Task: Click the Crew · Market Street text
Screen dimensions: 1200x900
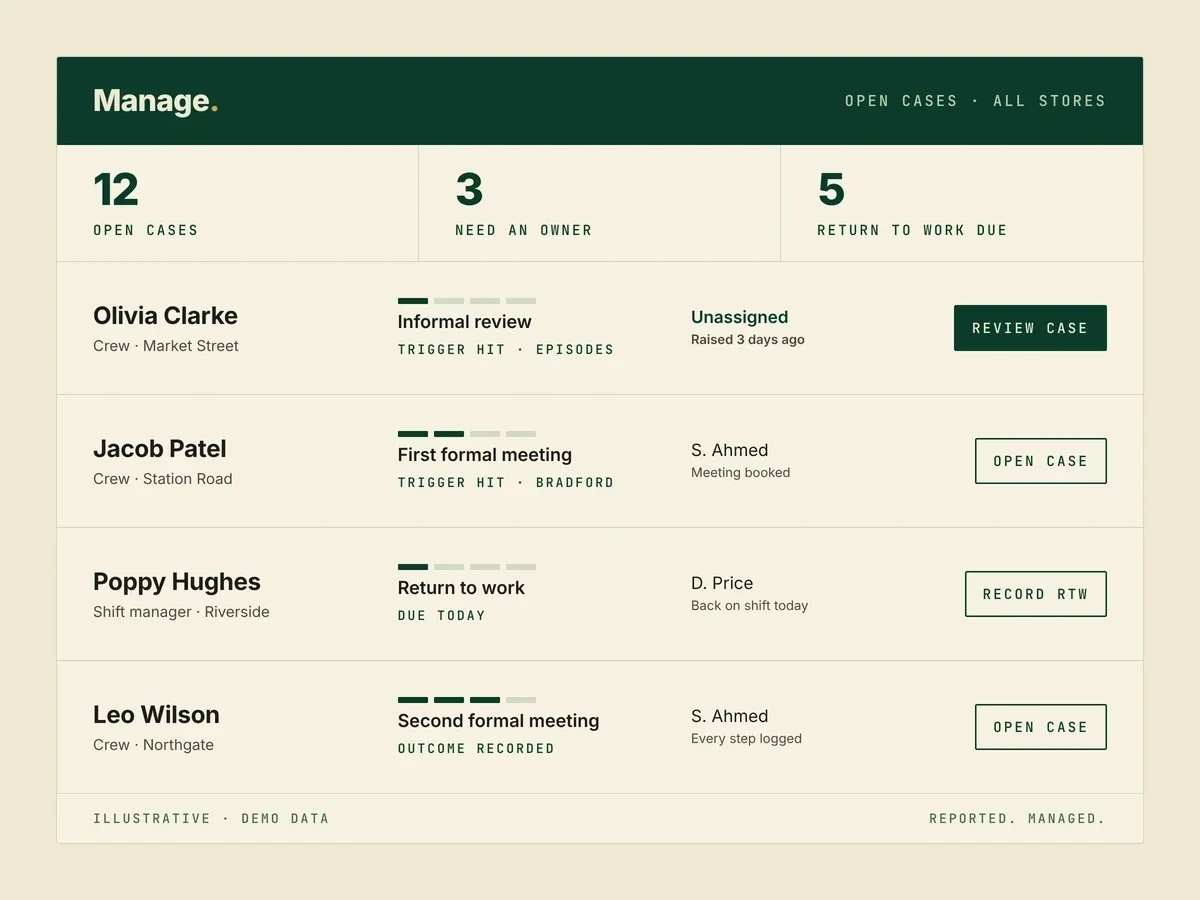Action: [x=166, y=346]
